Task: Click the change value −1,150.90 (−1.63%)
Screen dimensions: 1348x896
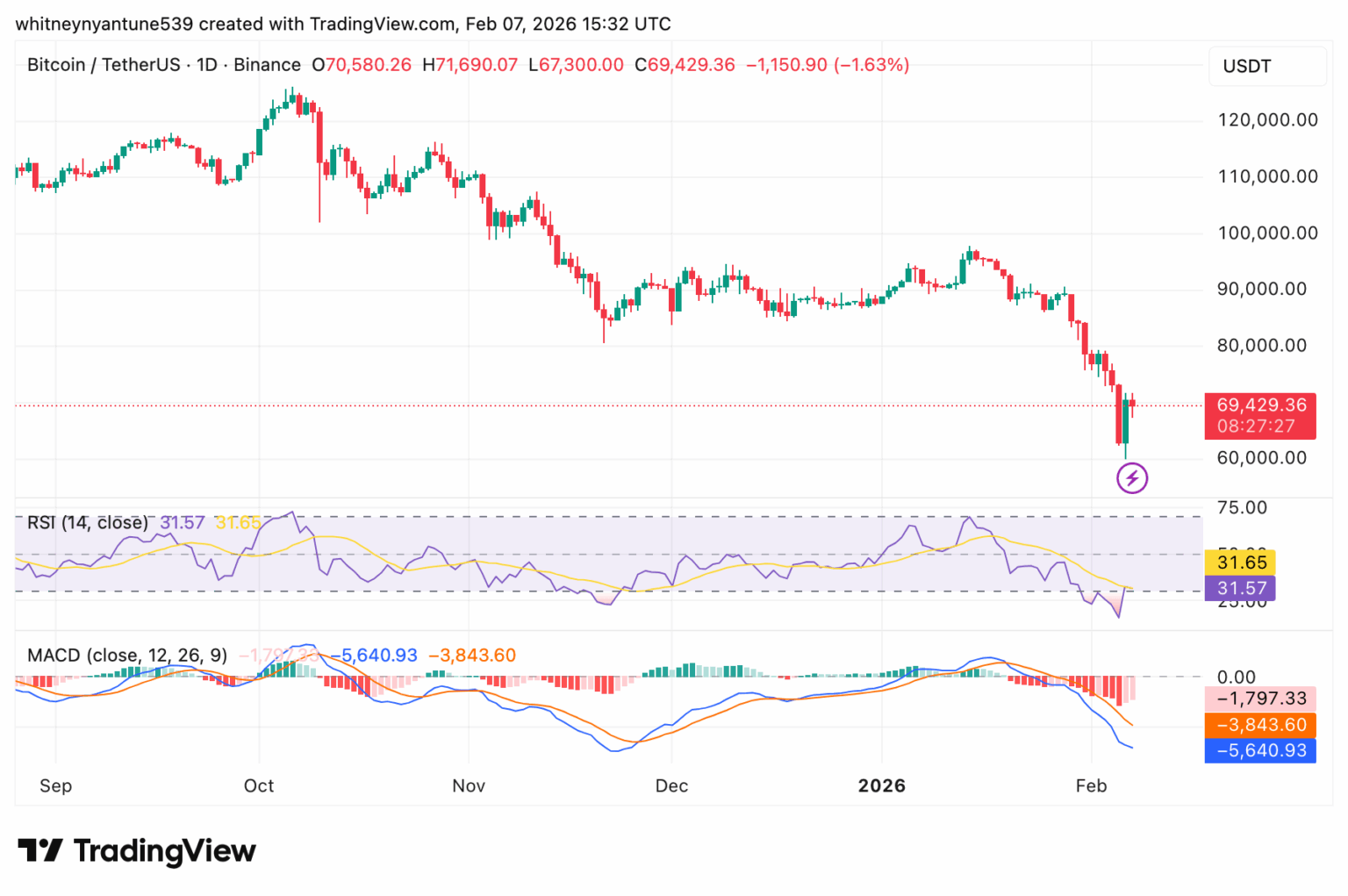Action: tap(825, 64)
